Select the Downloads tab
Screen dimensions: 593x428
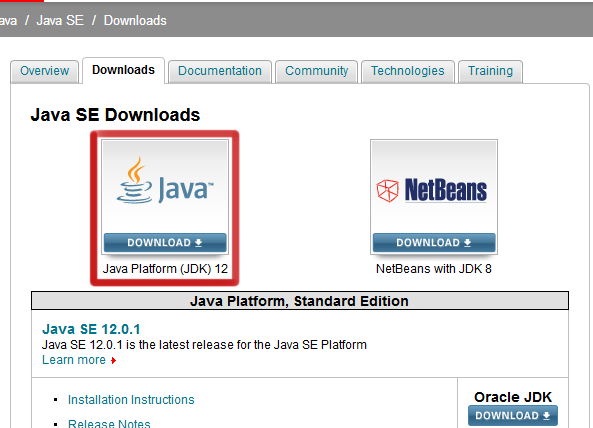[123, 70]
